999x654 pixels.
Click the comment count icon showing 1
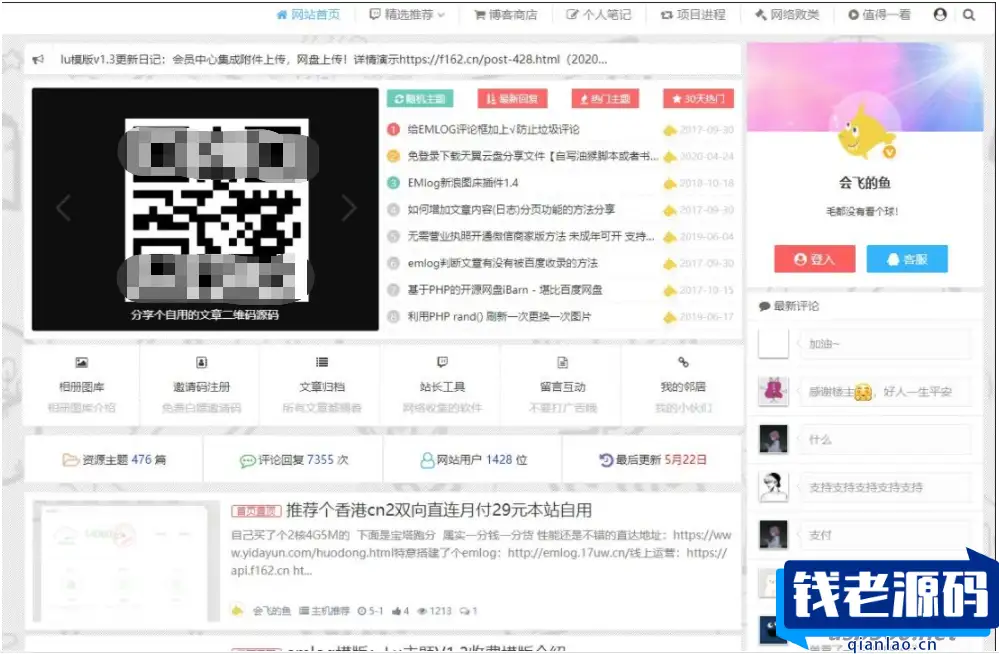click(x=464, y=611)
